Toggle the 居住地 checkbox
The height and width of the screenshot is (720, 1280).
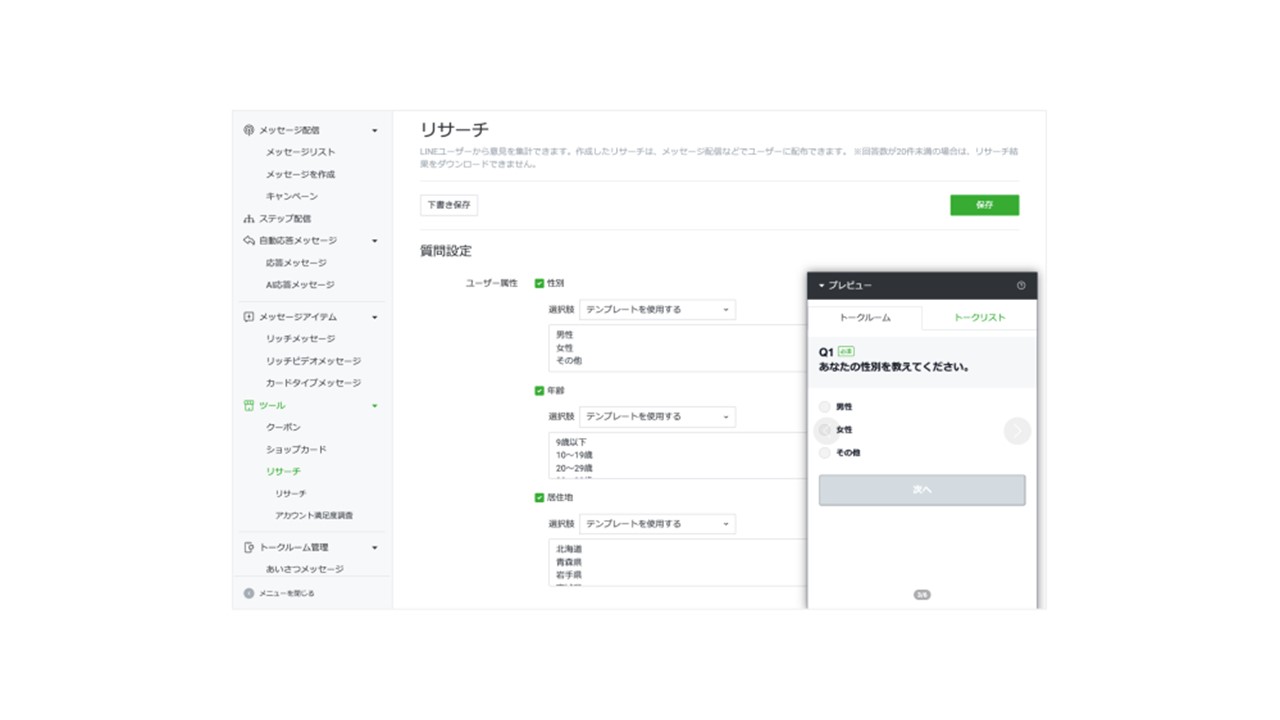(x=540, y=497)
